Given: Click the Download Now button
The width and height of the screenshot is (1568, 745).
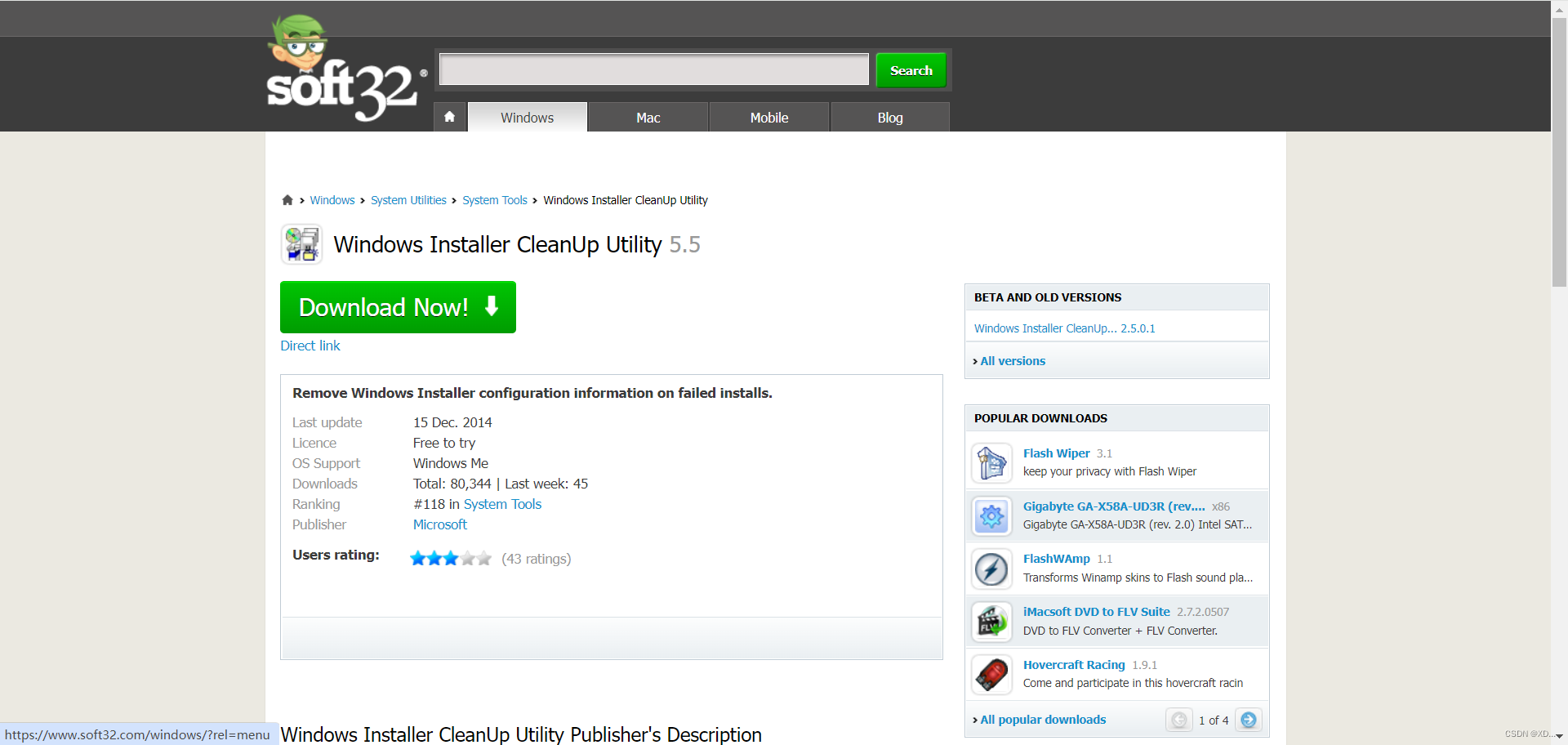Looking at the screenshot, I should pyautogui.click(x=398, y=307).
